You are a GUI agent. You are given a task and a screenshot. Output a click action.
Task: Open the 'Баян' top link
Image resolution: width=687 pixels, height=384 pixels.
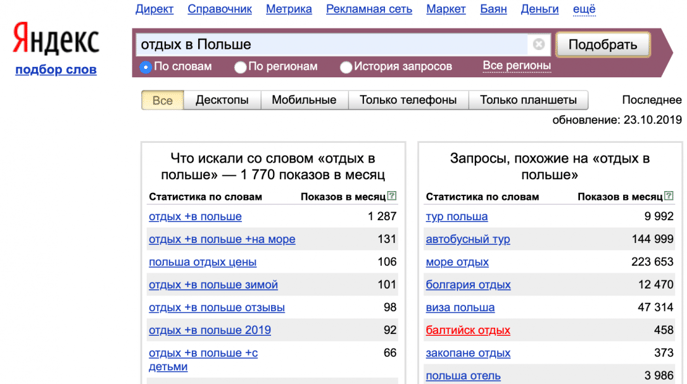click(x=493, y=9)
